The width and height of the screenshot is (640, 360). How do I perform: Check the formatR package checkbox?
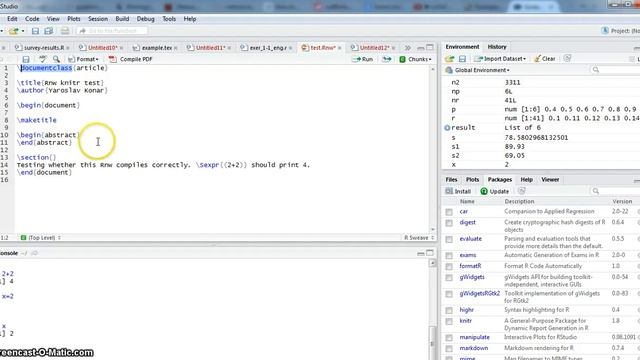[449, 267]
